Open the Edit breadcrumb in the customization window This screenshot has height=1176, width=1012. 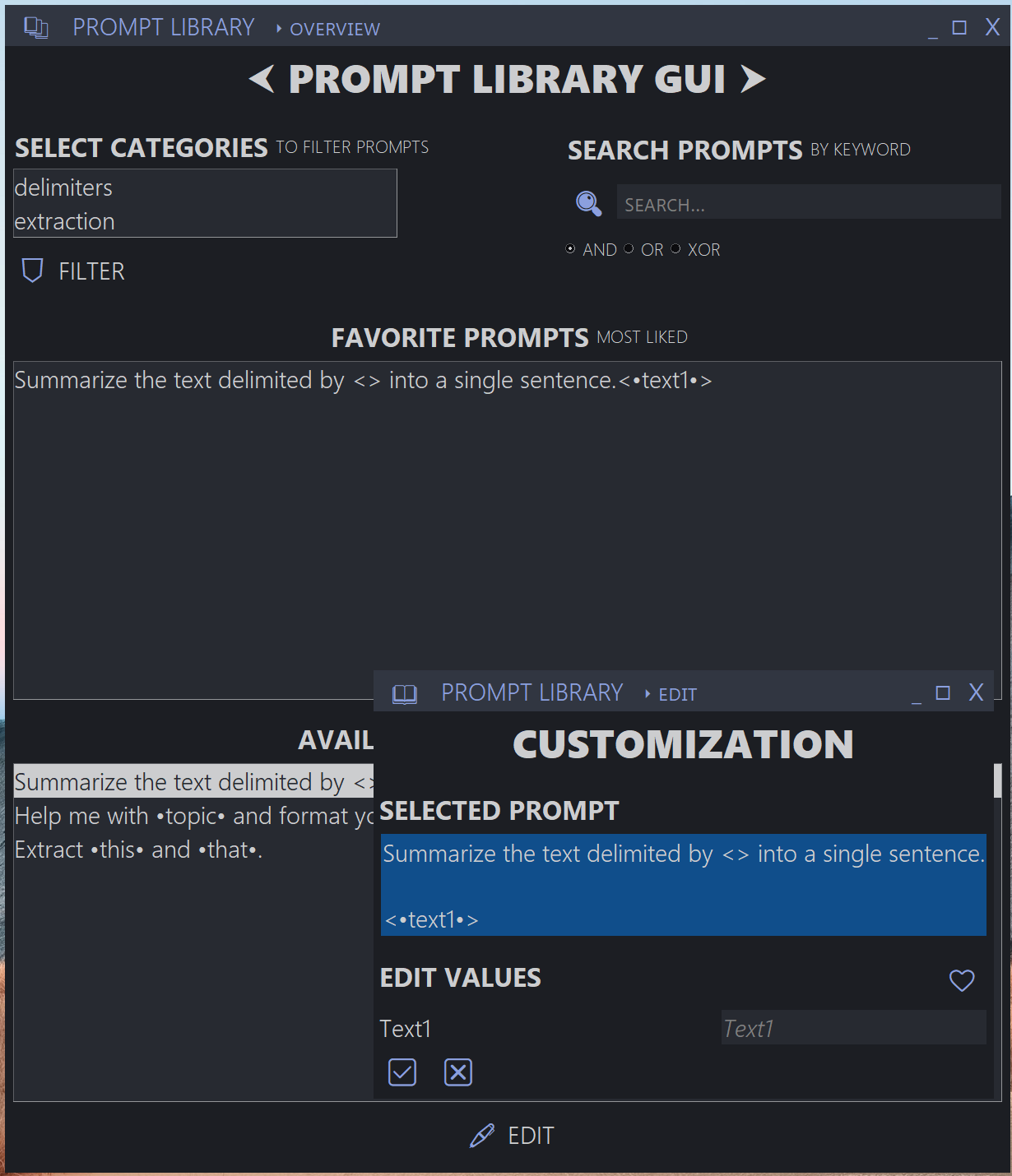tap(677, 694)
